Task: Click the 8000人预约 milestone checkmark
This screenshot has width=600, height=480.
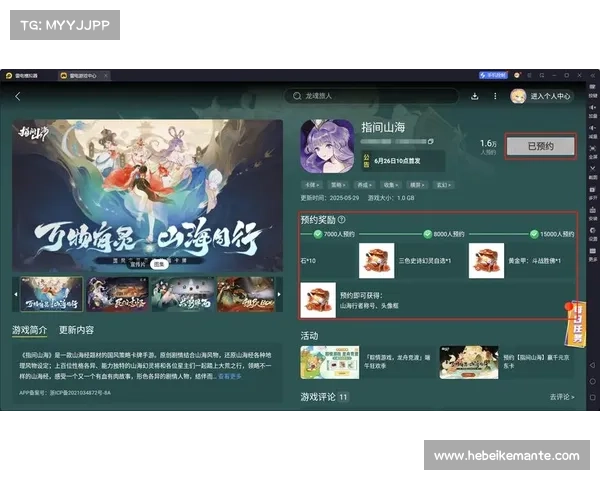Action: click(428, 234)
